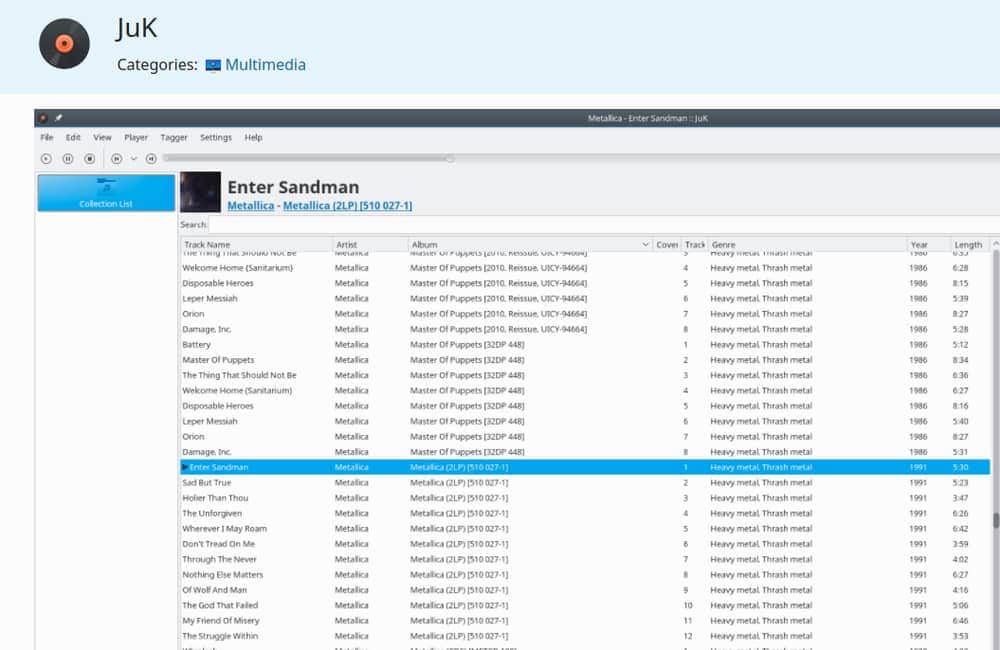Open the Edit menu
Screen dimensions: 1000x650
tap(73, 137)
